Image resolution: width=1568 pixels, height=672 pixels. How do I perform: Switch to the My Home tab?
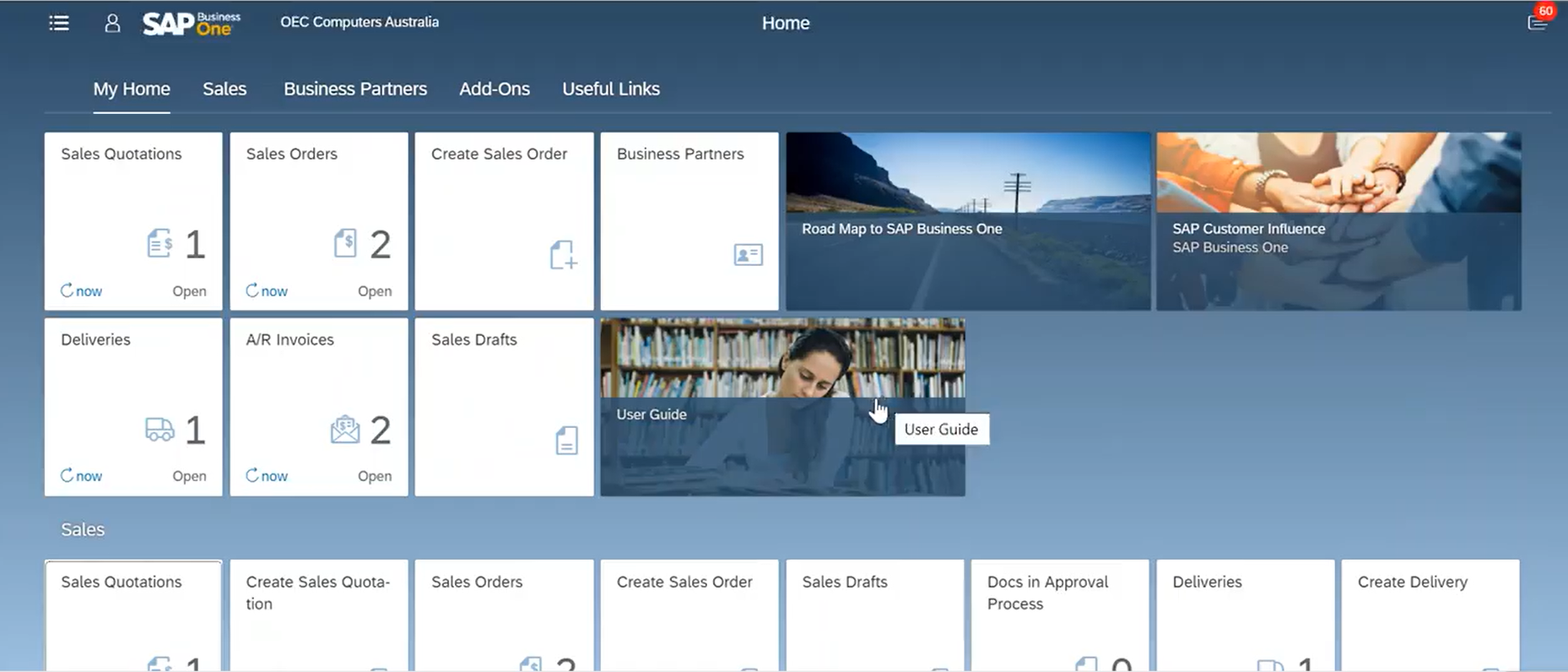point(132,89)
